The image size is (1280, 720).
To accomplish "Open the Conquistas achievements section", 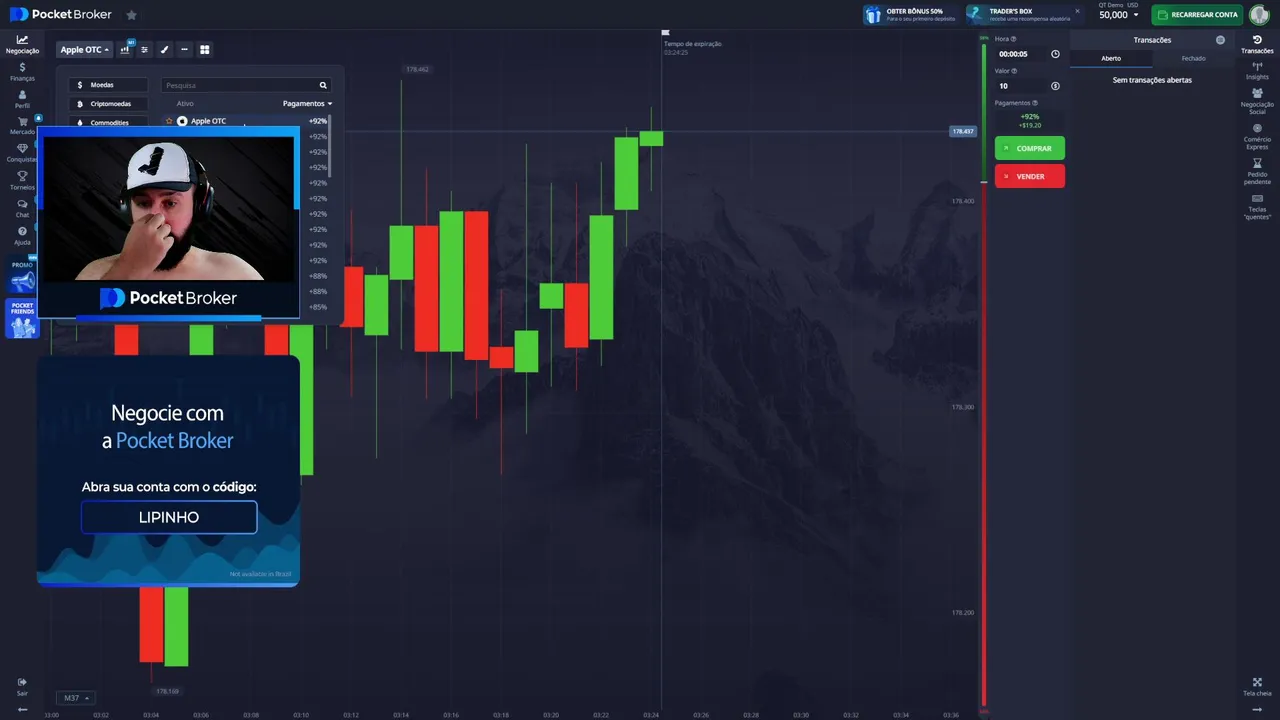I will [x=22, y=153].
